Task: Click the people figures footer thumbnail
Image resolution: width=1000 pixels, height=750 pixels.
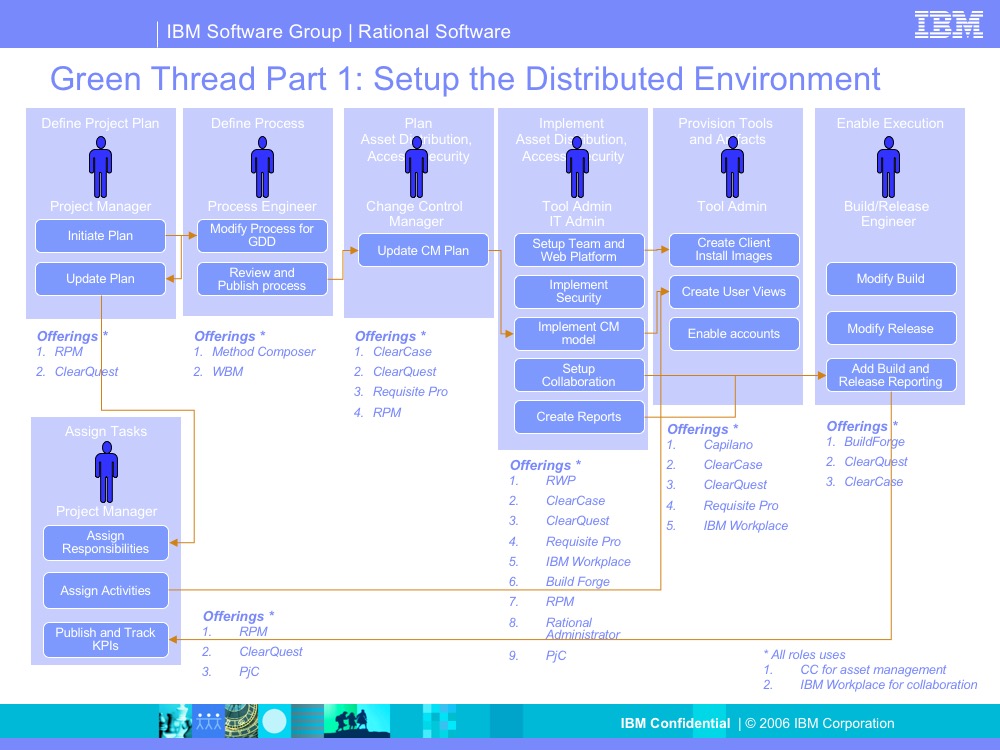Action: point(208,721)
